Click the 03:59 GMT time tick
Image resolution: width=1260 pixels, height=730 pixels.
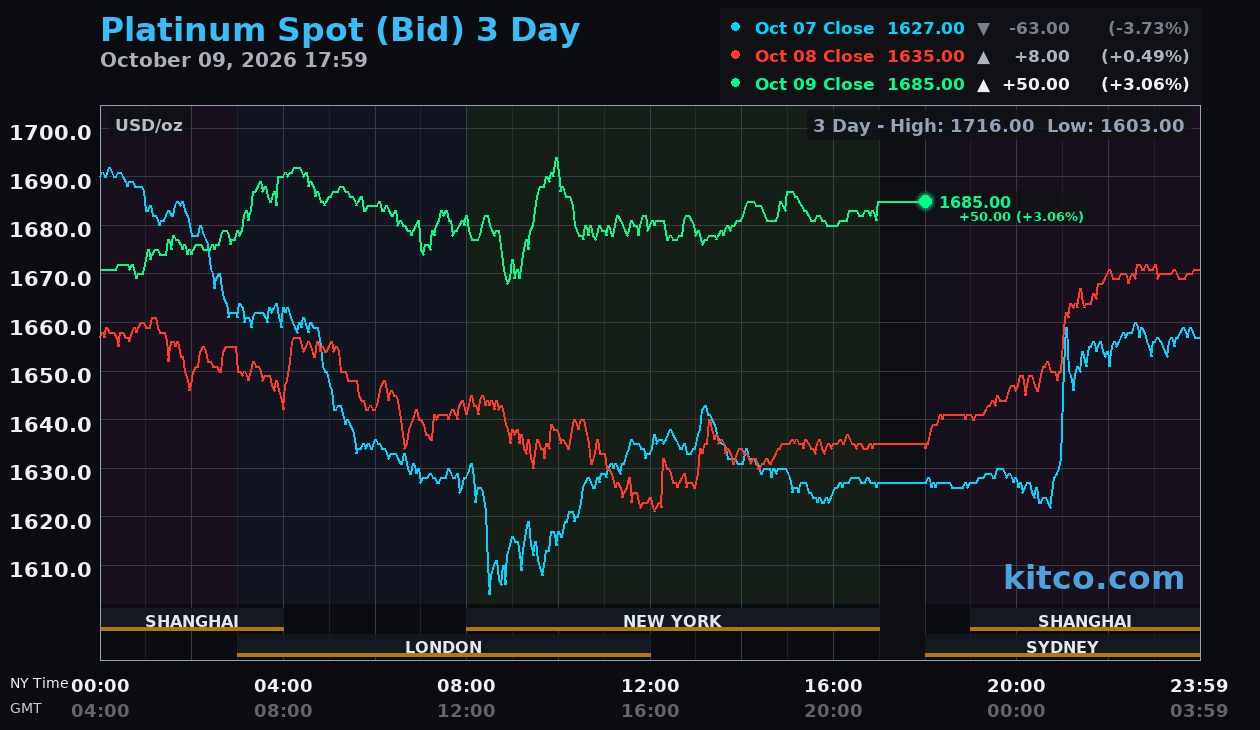tap(1199, 711)
